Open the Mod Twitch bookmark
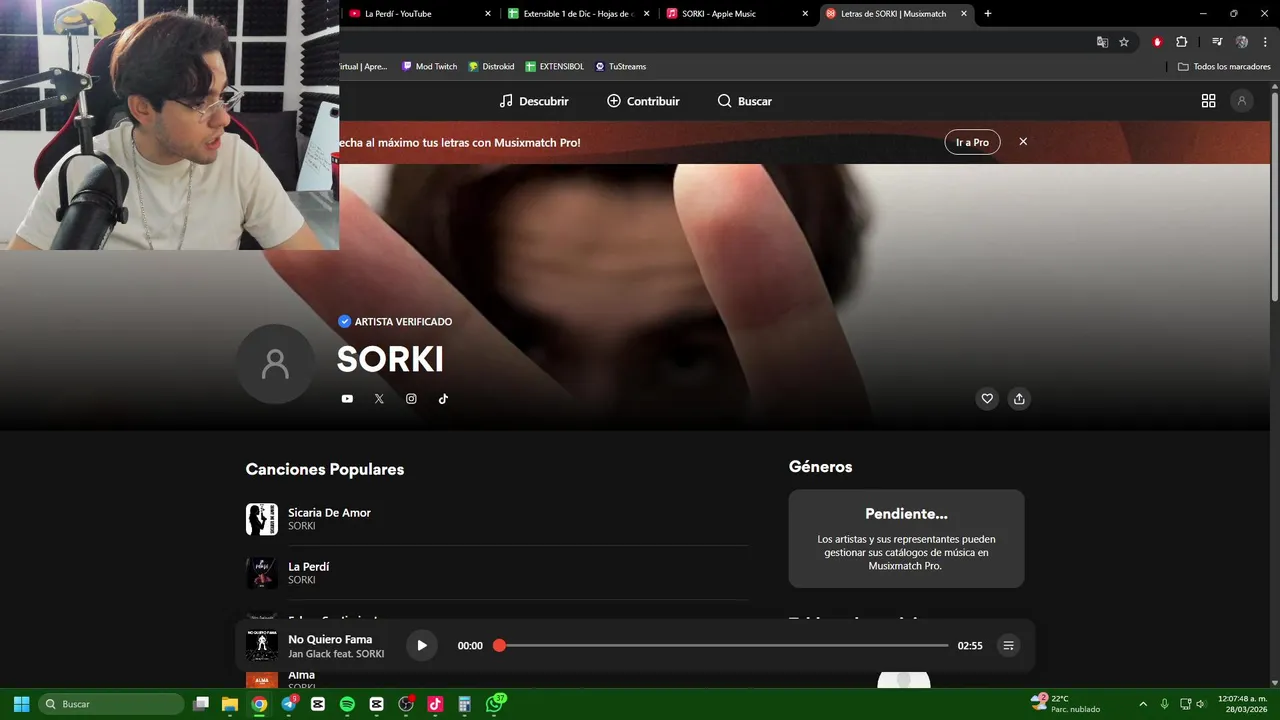The height and width of the screenshot is (720, 1280). pyautogui.click(x=429, y=67)
